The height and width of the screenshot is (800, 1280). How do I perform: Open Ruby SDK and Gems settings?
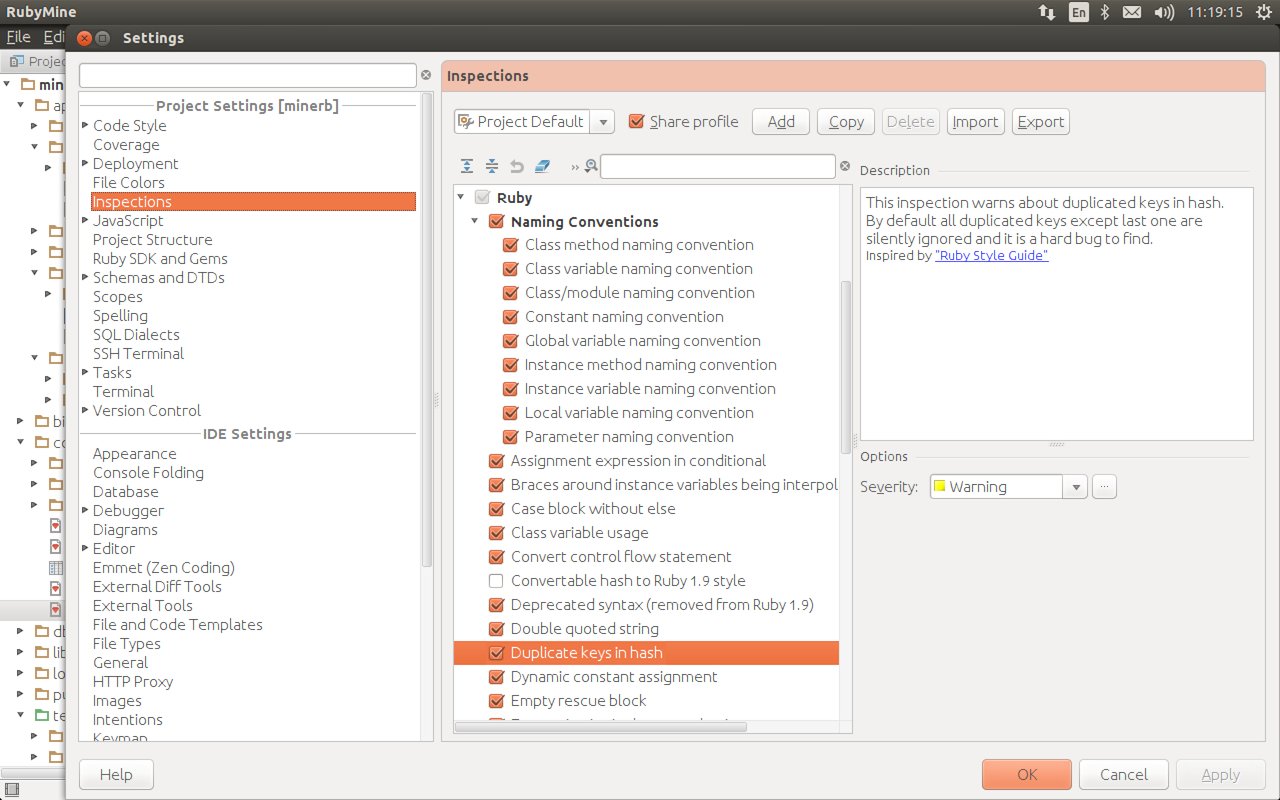pos(160,259)
